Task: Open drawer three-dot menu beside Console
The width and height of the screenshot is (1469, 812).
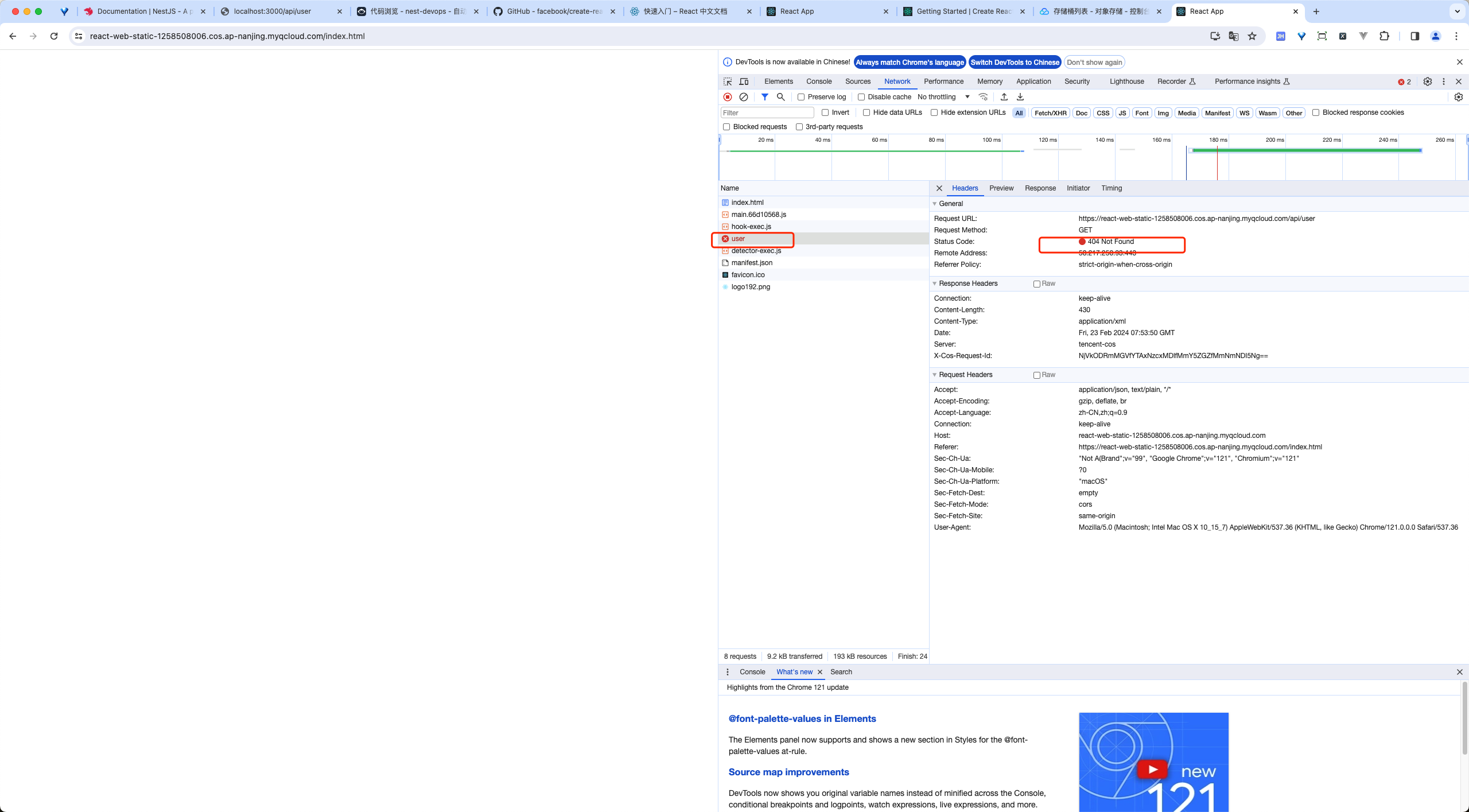Action: click(728, 672)
